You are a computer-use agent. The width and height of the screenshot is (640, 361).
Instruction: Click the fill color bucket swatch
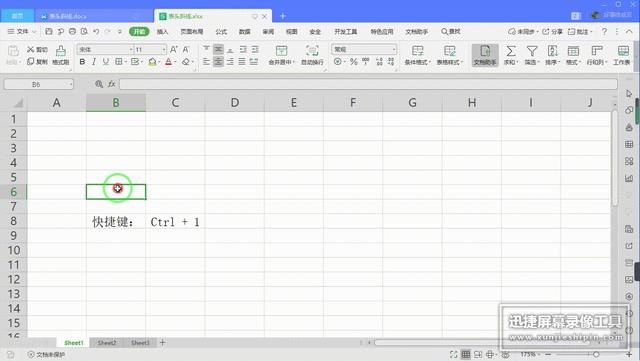pos(152,62)
